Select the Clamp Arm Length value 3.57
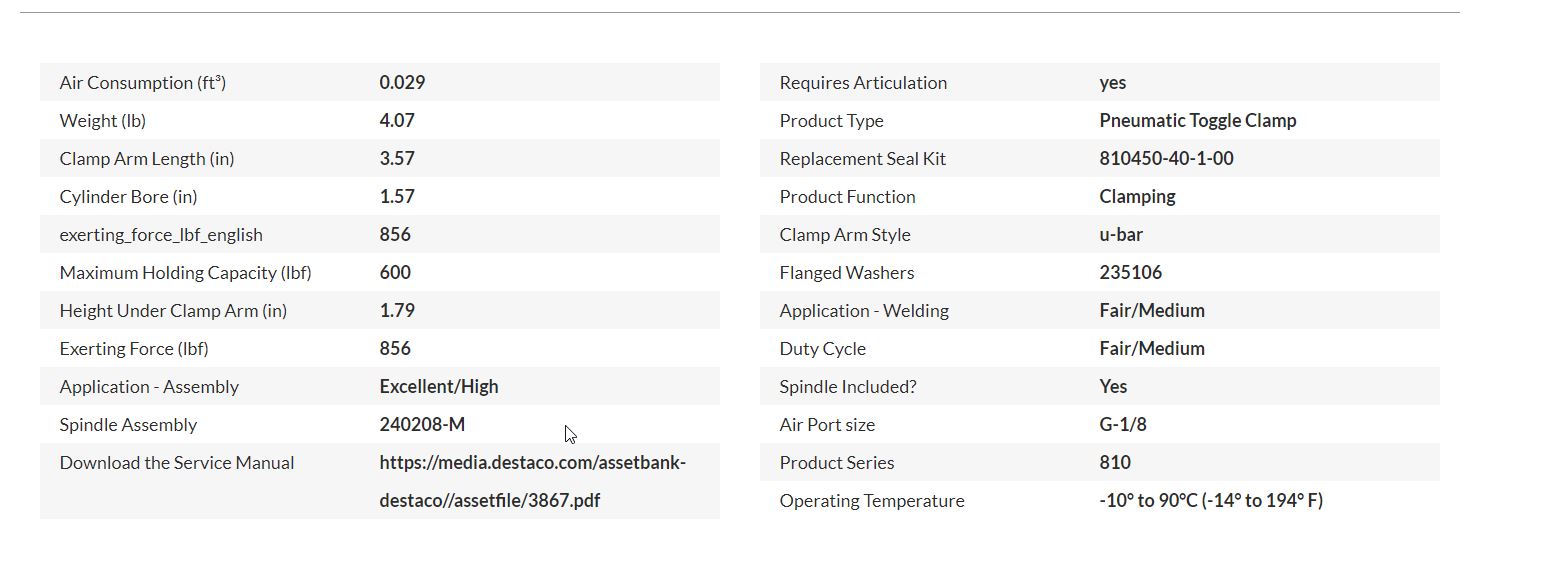The width and height of the screenshot is (1550, 568). click(x=397, y=159)
